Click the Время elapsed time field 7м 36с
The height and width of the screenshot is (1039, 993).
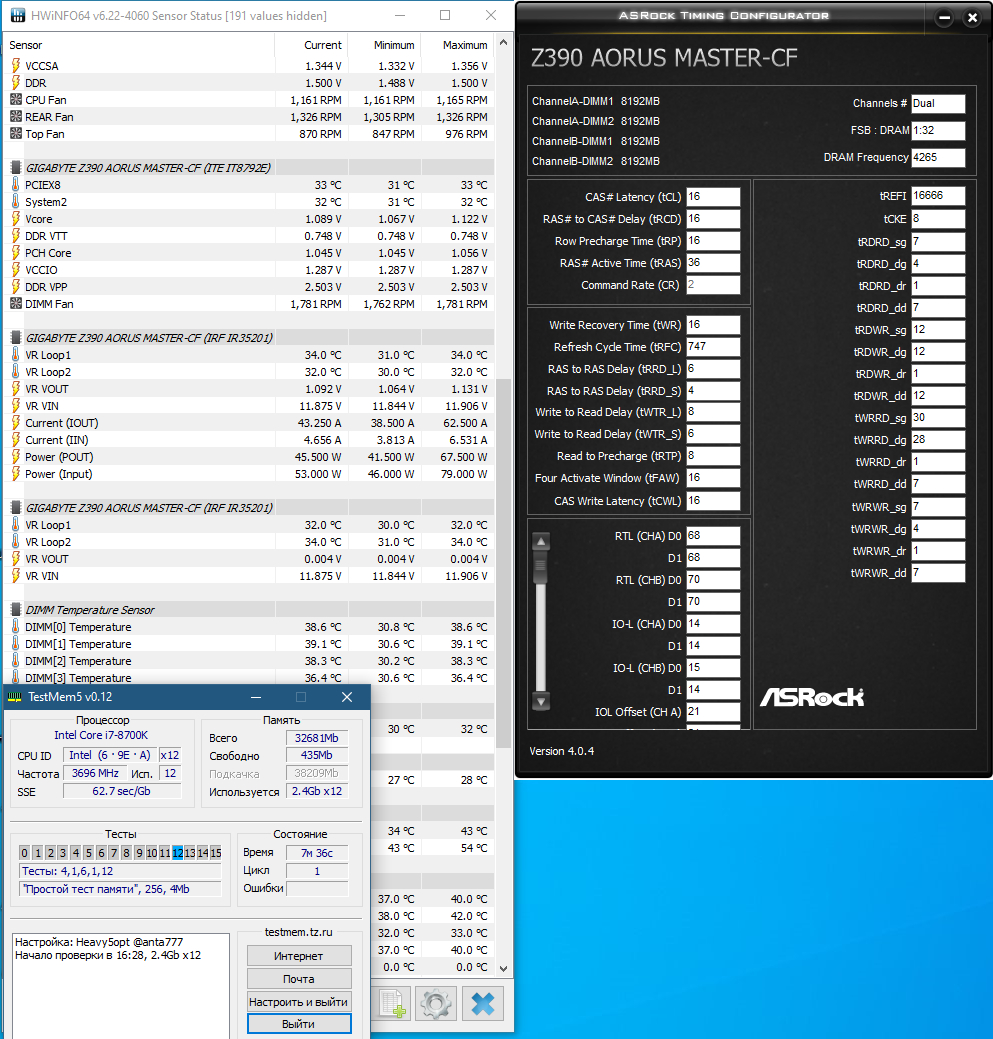click(317, 853)
